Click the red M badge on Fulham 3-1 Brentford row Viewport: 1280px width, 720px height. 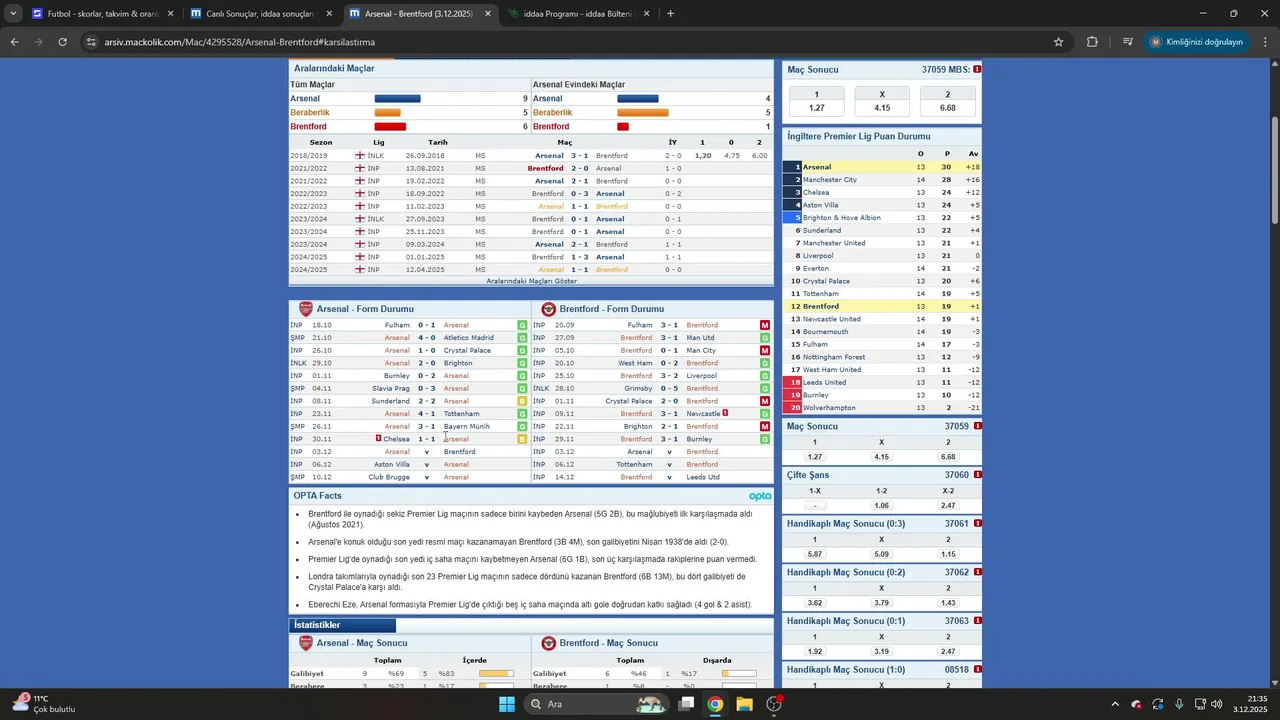(765, 325)
